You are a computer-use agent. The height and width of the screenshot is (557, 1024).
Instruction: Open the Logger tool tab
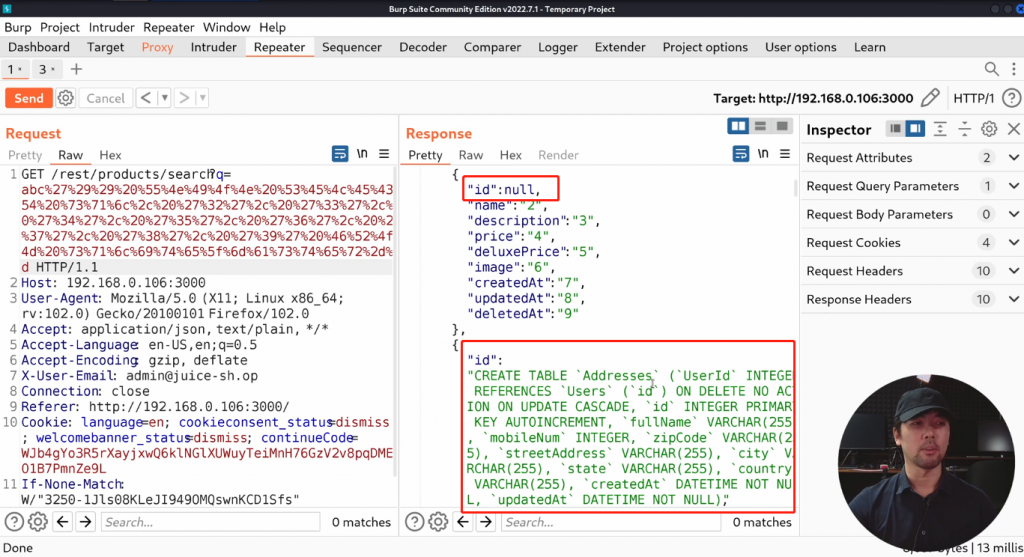[558, 47]
